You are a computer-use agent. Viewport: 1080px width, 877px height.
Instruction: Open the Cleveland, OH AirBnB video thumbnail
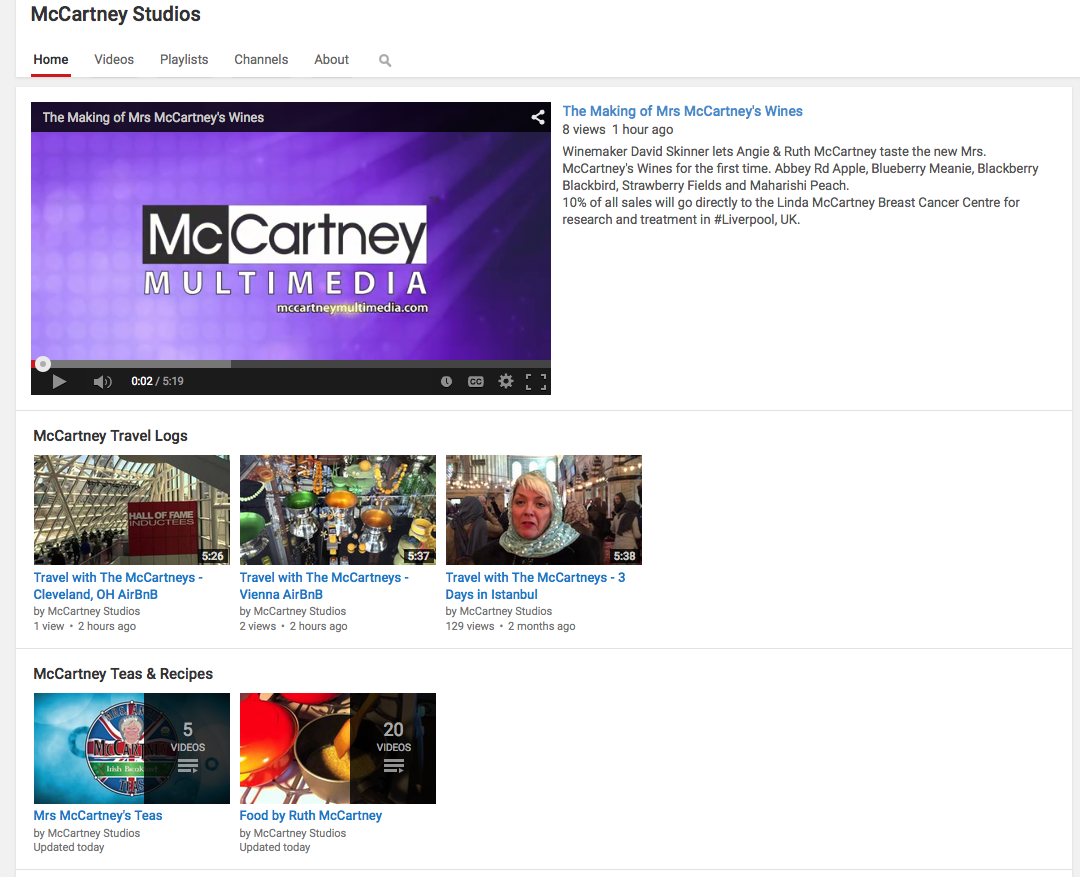tap(132, 510)
